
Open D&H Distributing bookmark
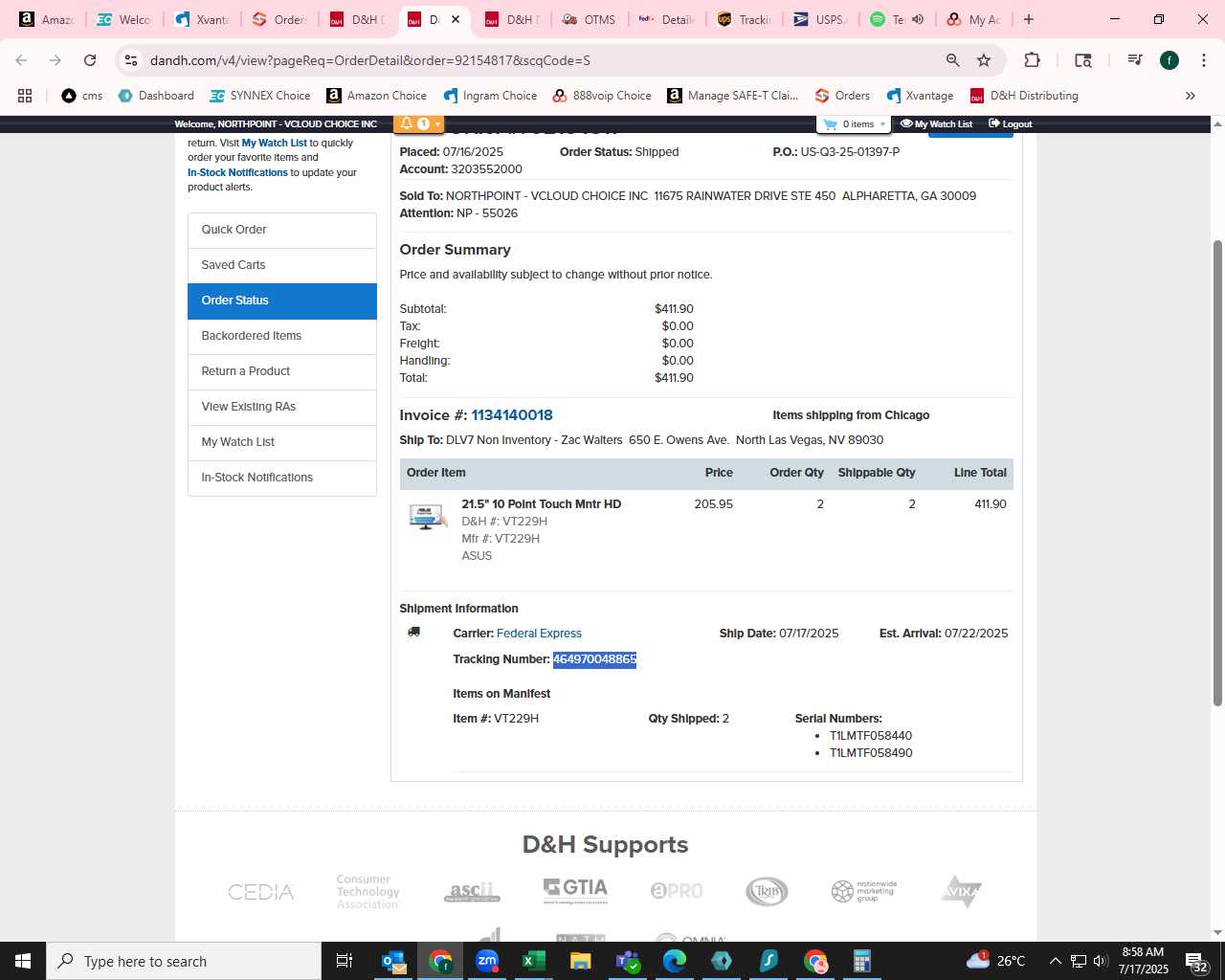point(1024,96)
